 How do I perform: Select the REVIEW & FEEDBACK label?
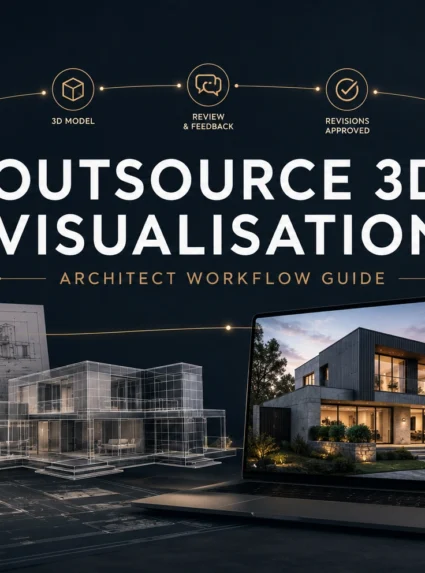[208, 122]
